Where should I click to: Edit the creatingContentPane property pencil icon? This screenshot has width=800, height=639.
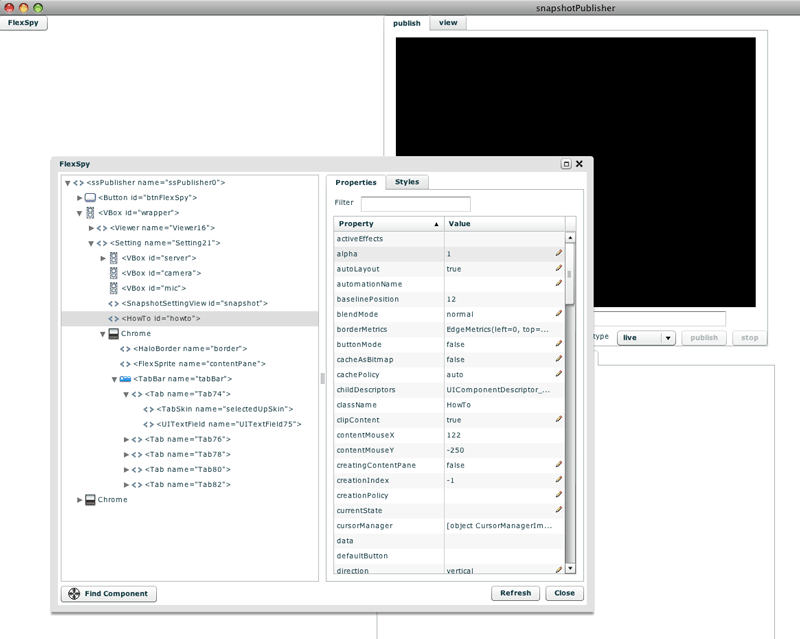tap(559, 465)
